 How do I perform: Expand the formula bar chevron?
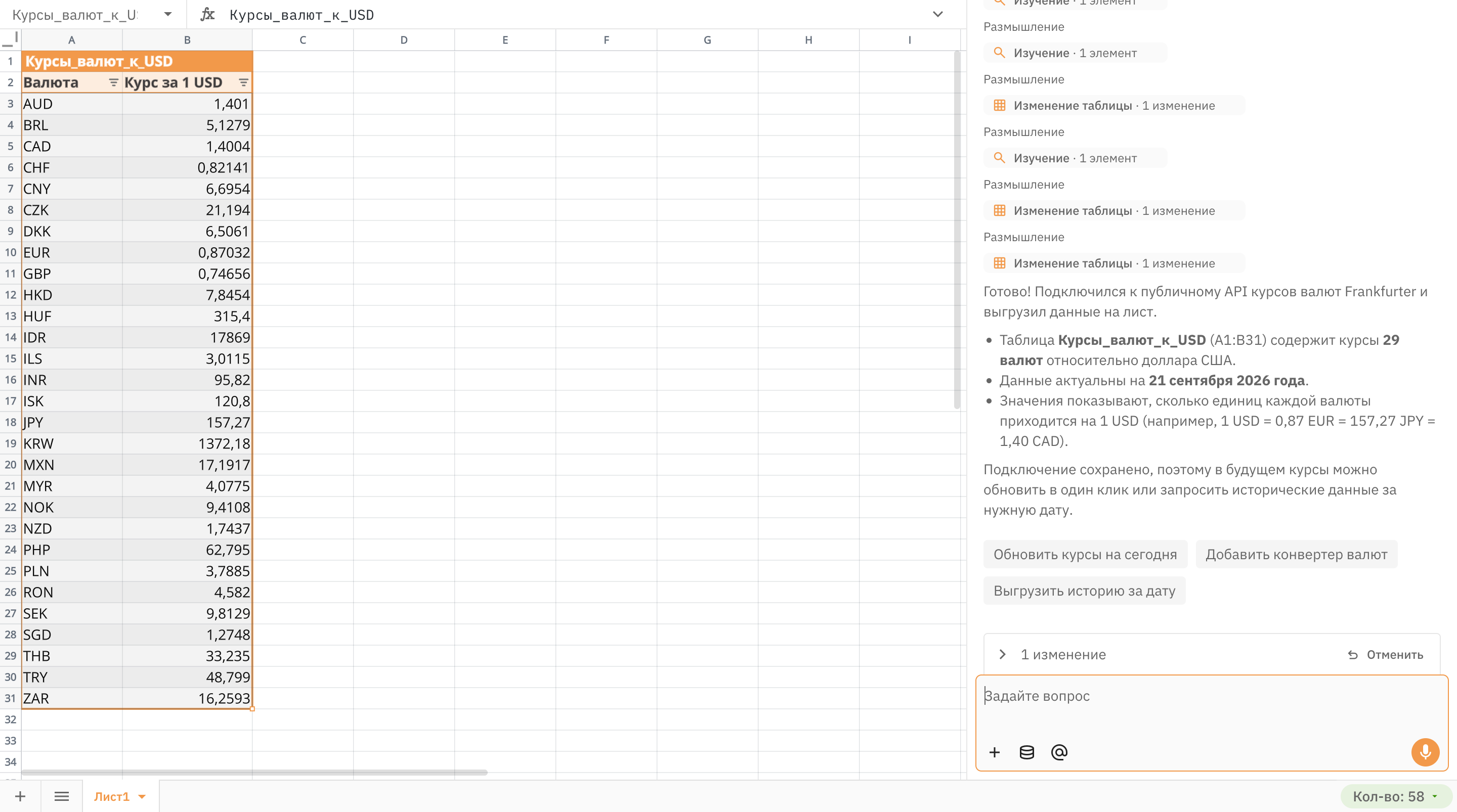(x=938, y=14)
